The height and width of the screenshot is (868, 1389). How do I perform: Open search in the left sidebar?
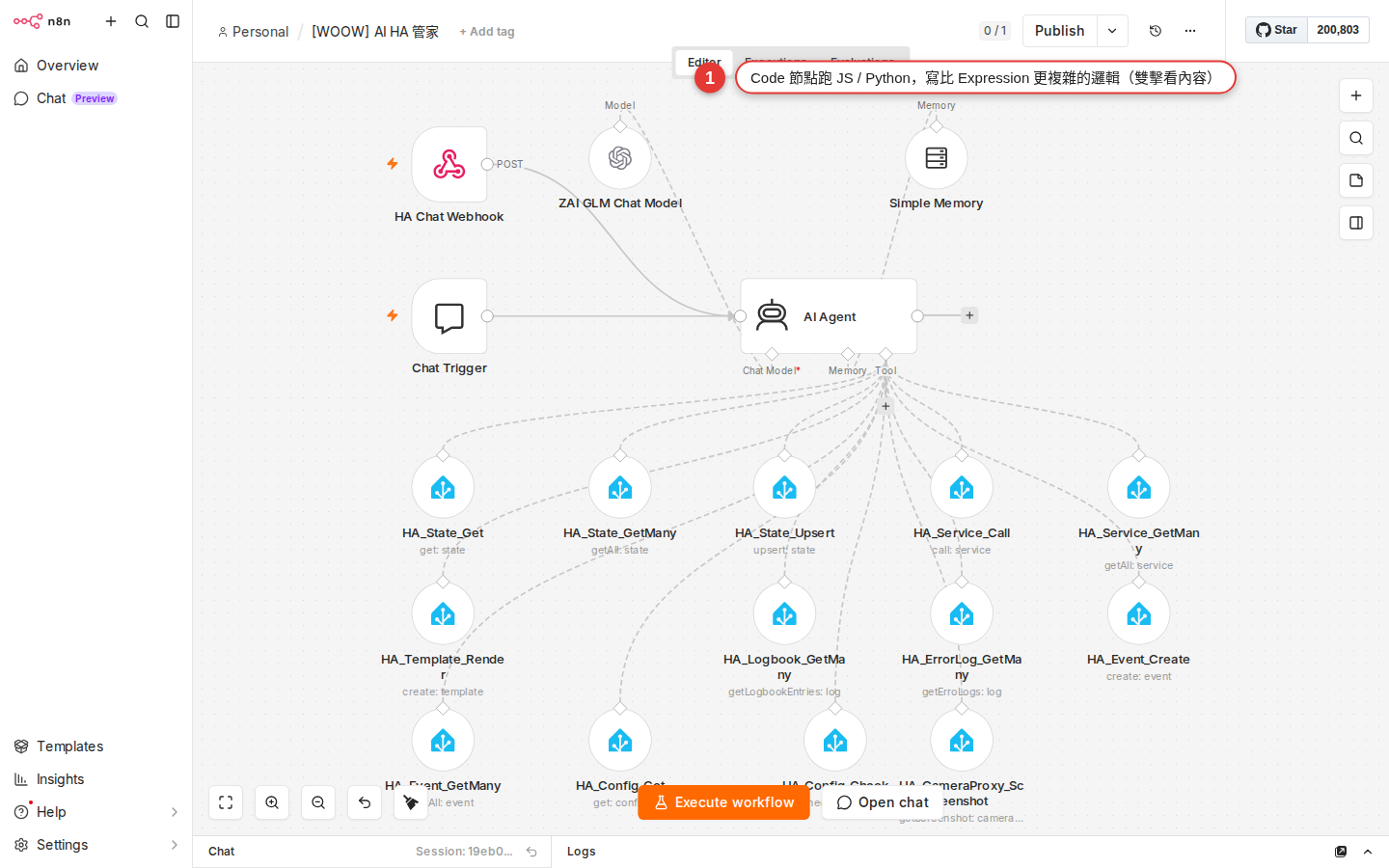click(x=142, y=21)
